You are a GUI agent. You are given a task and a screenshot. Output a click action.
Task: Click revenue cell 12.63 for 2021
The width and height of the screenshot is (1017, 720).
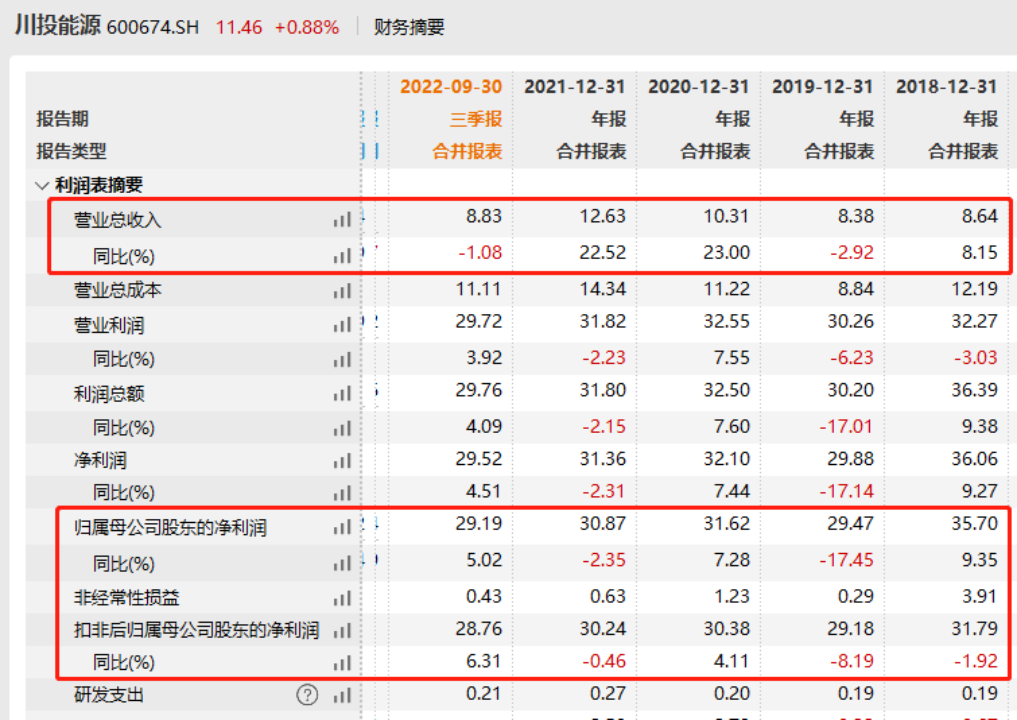coord(603,216)
